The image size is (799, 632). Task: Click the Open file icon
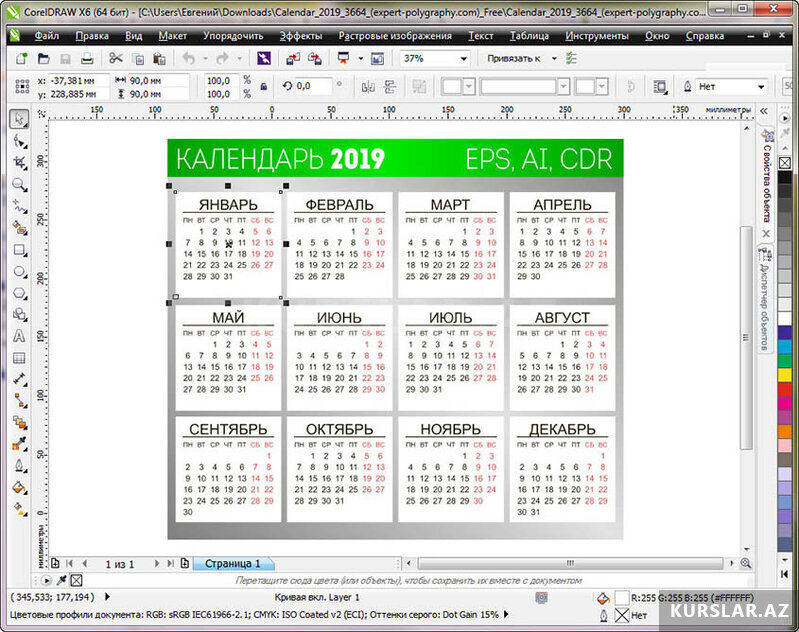[43, 59]
